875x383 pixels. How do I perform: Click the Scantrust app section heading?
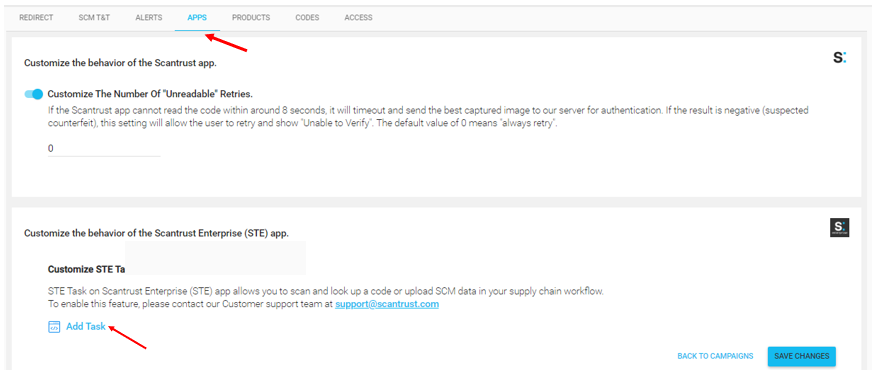[120, 63]
